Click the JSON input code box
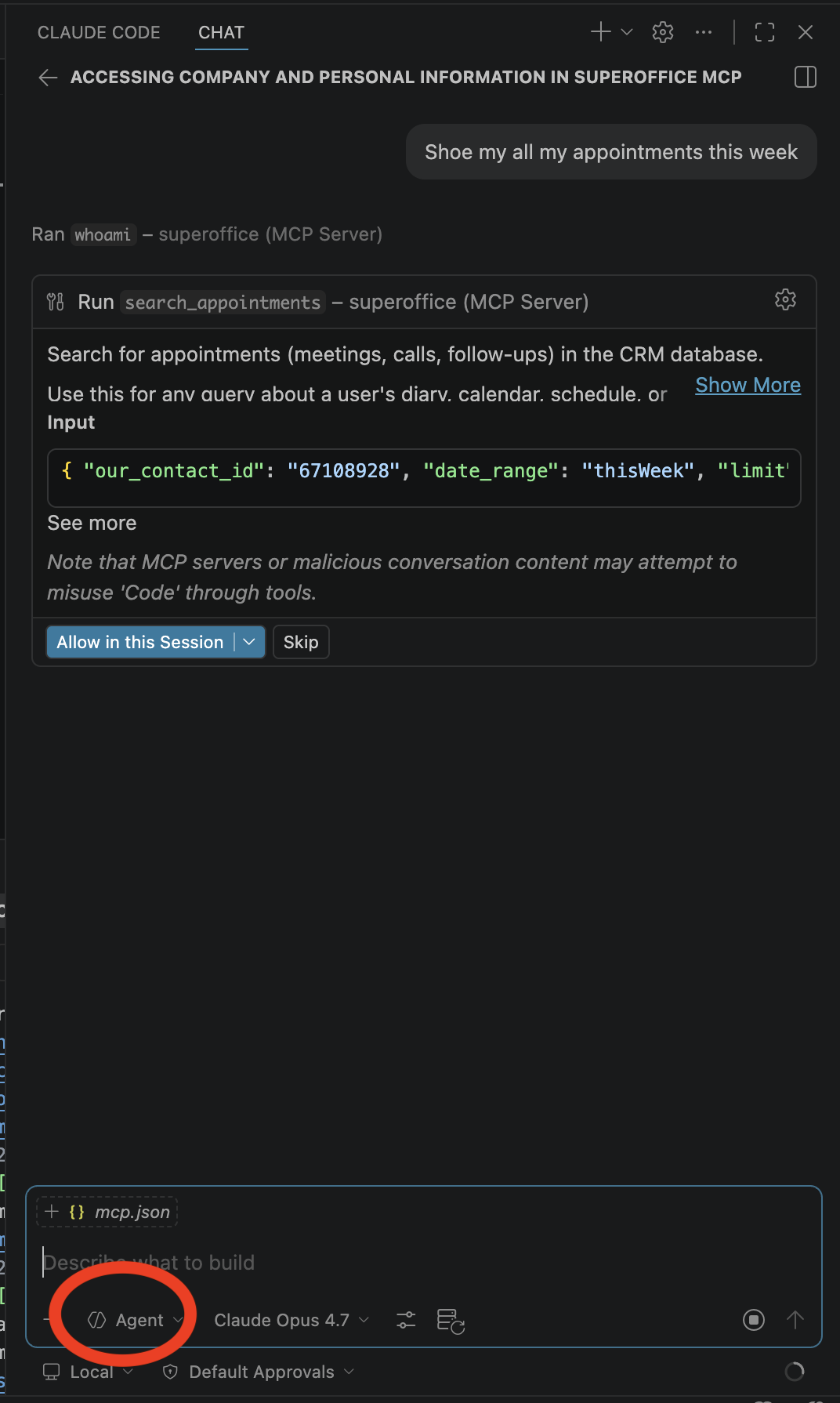 point(424,478)
